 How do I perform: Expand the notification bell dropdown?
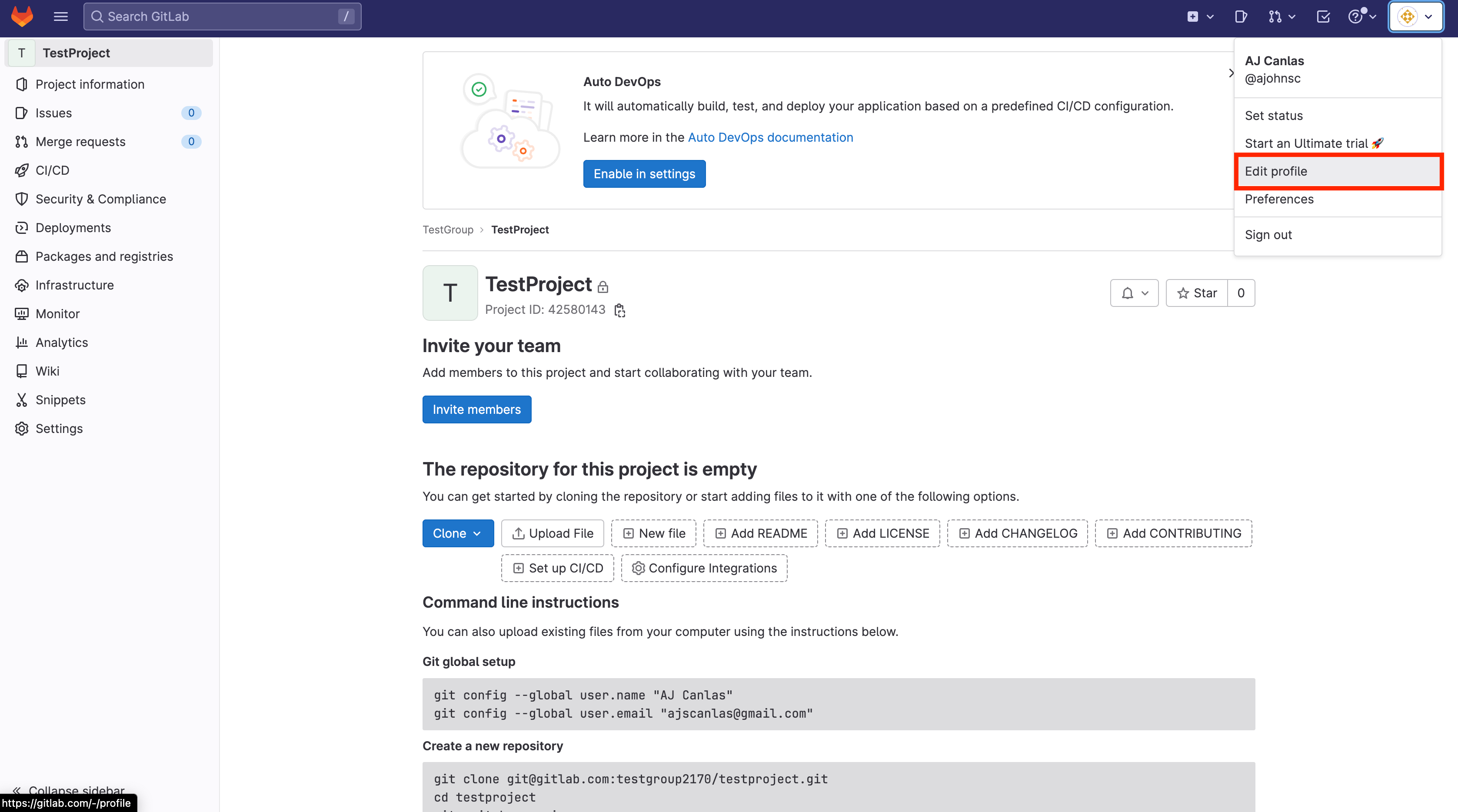click(1134, 293)
